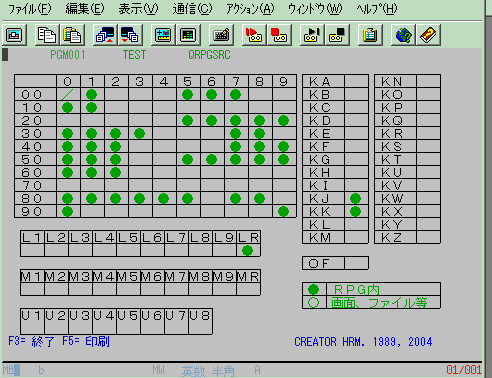The width and height of the screenshot is (492, 378).
Task: Open the ファイル(F) menu
Action: pyautogui.click(x=30, y=9)
